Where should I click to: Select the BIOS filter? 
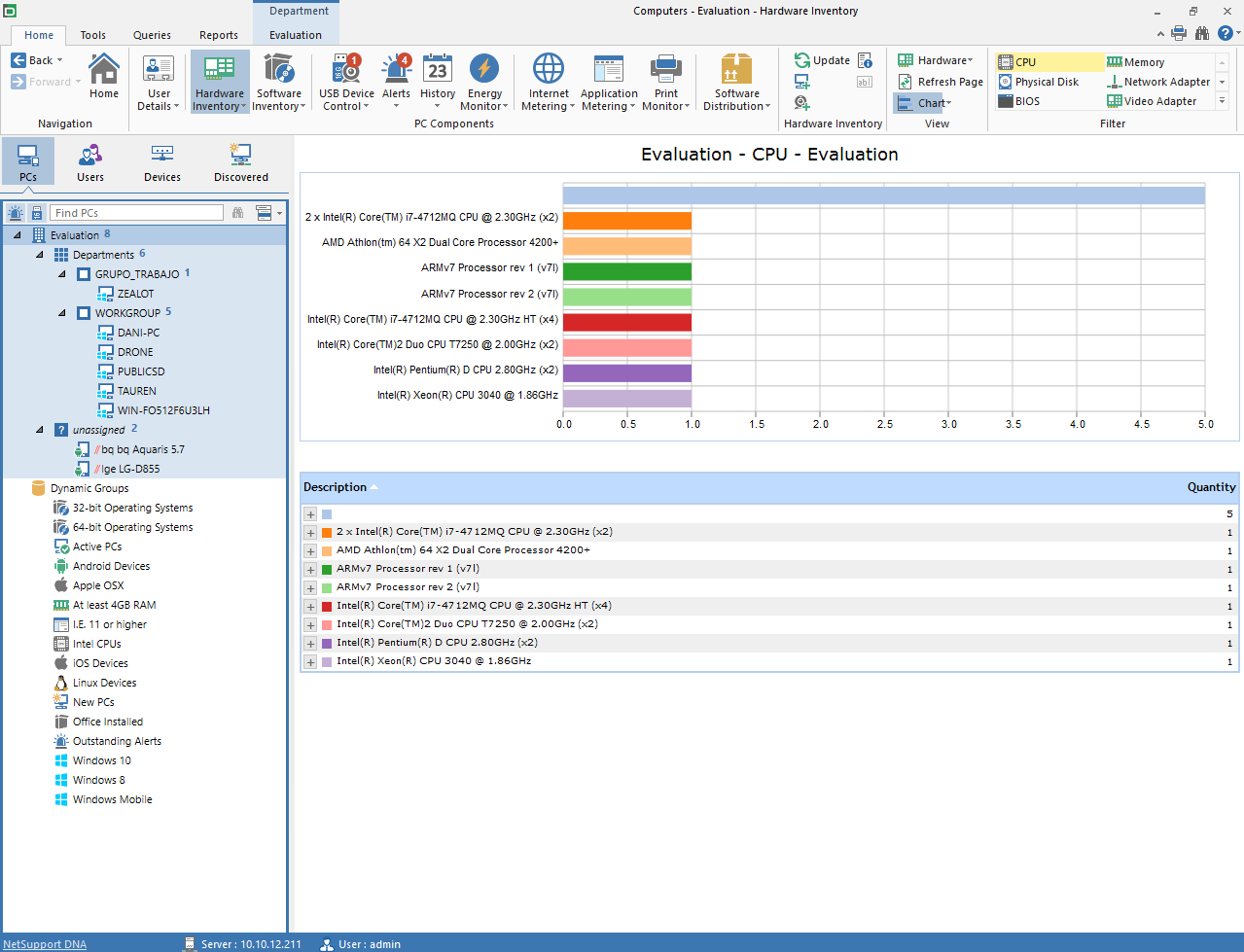1019,101
